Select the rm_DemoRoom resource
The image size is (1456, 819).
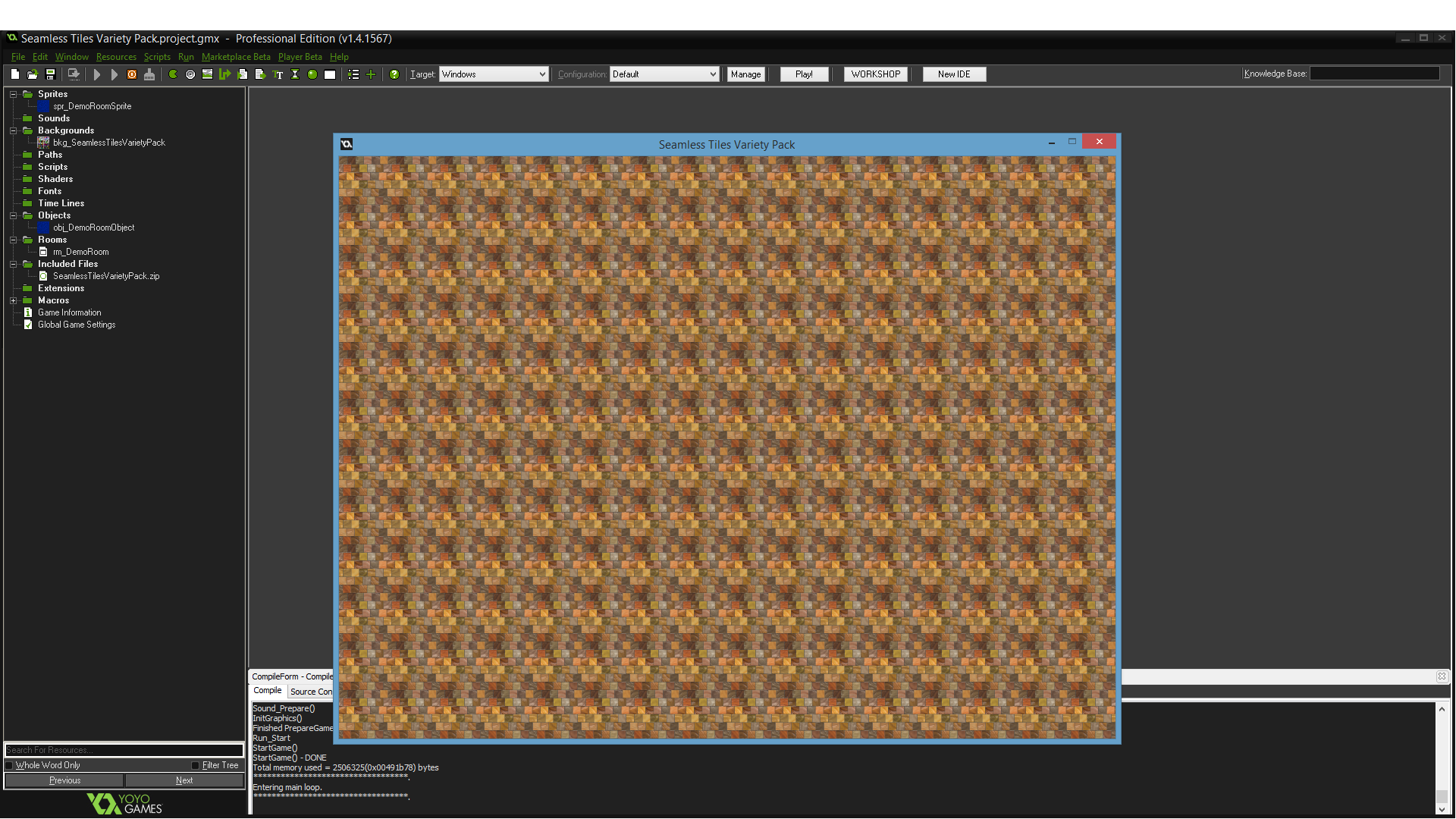80,251
